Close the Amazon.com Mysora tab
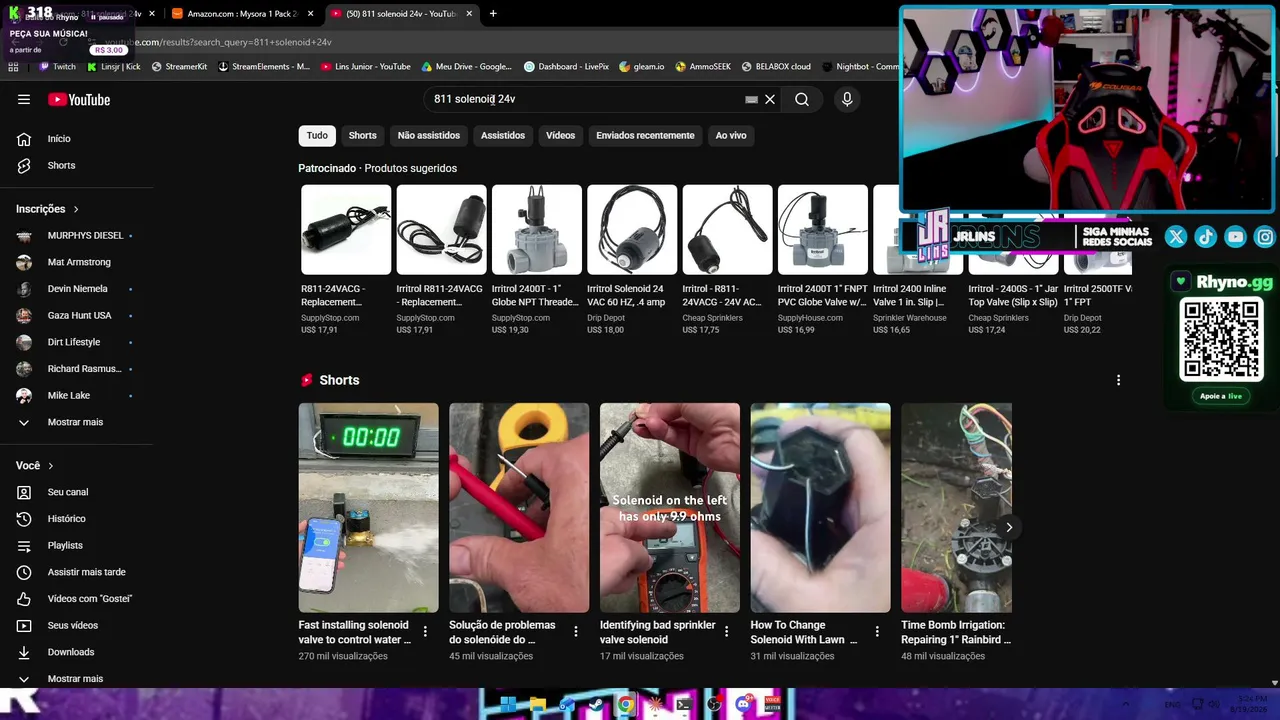The width and height of the screenshot is (1280, 720). pyautogui.click(x=311, y=14)
